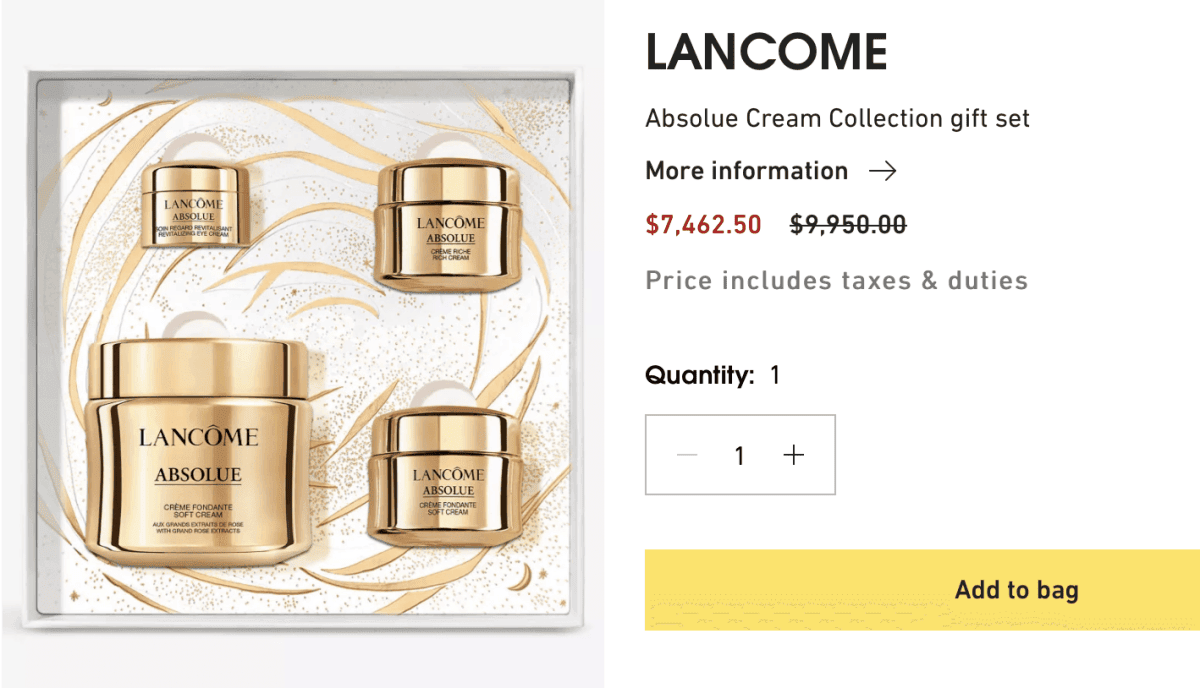This screenshot has height=688, width=1200.
Task: Decrease quantity with the minus icon
Action: coord(687,455)
